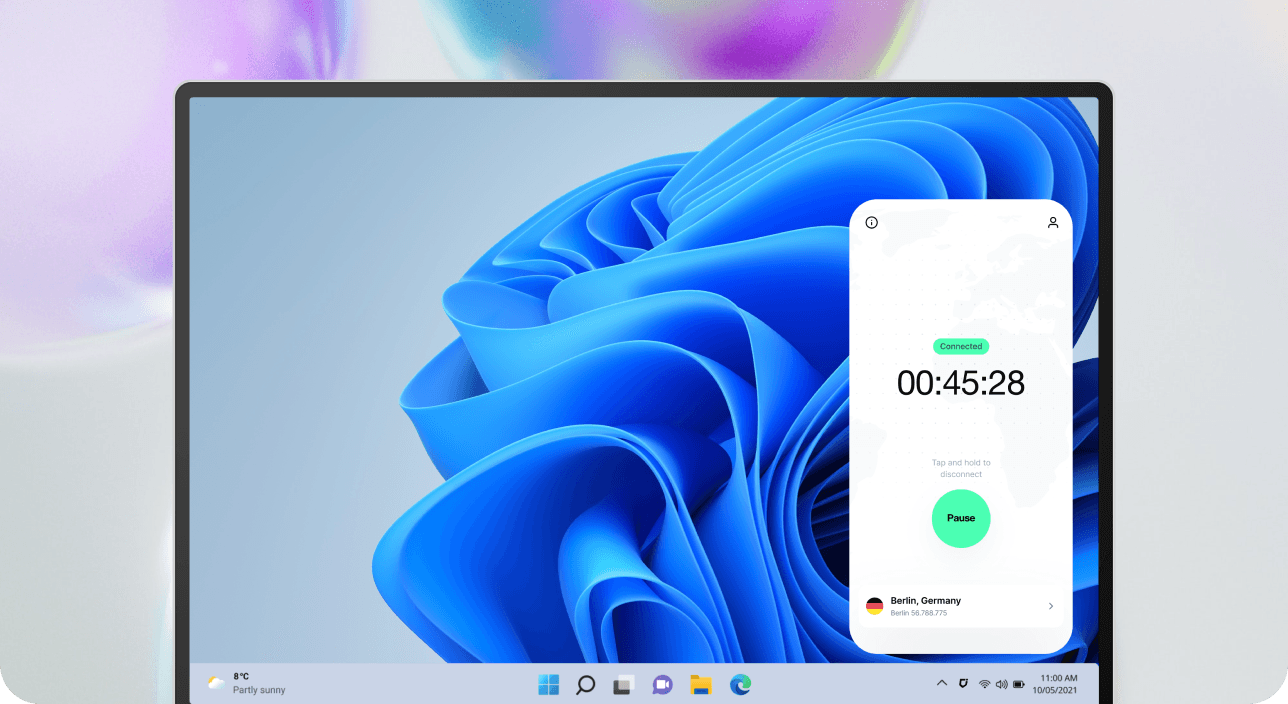Open Windows Security shield icon
Screen dimensions: 1288x704
click(x=963, y=683)
